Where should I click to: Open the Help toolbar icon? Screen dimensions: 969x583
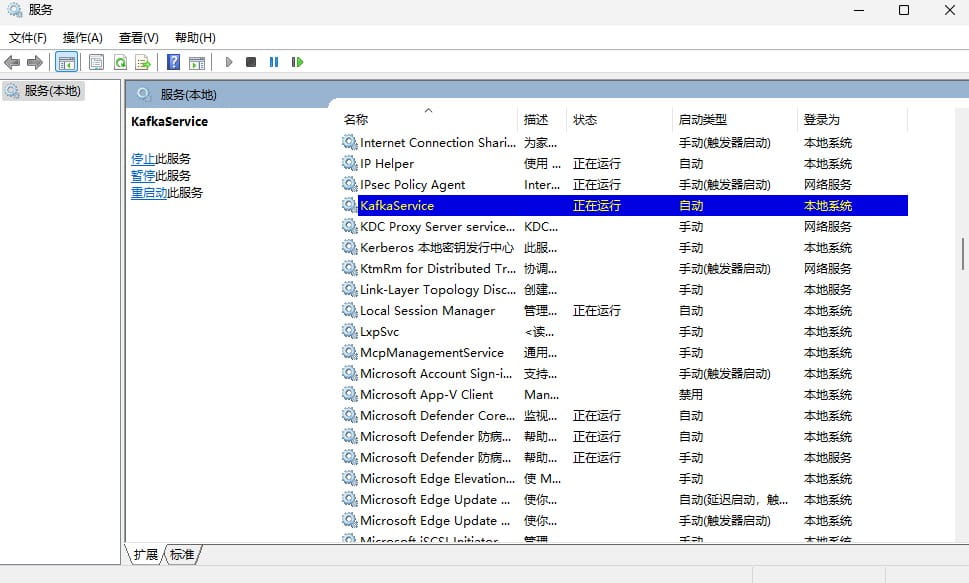click(x=174, y=62)
